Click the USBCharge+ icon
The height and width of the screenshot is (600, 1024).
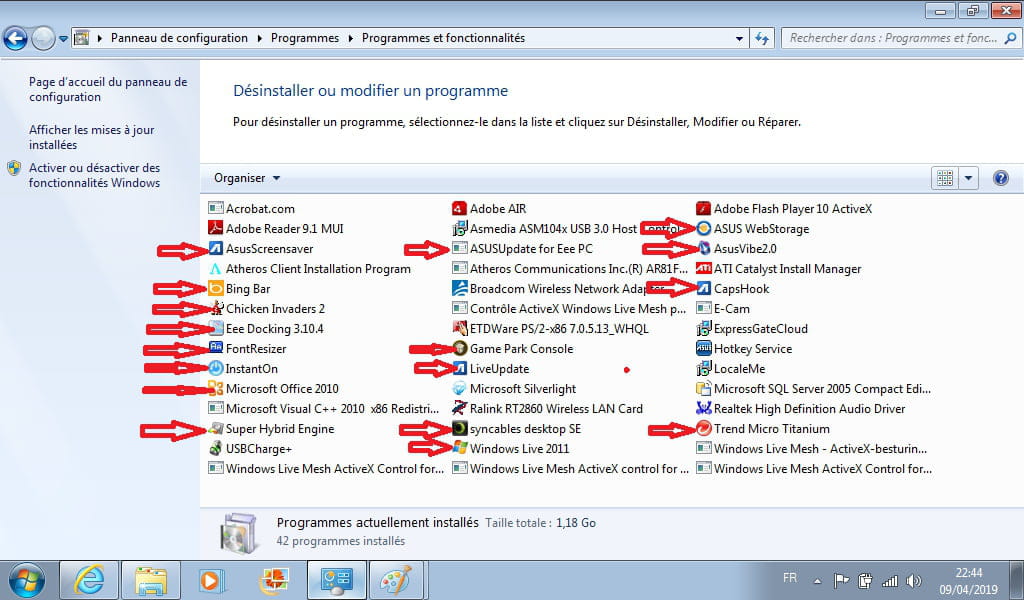click(216, 448)
